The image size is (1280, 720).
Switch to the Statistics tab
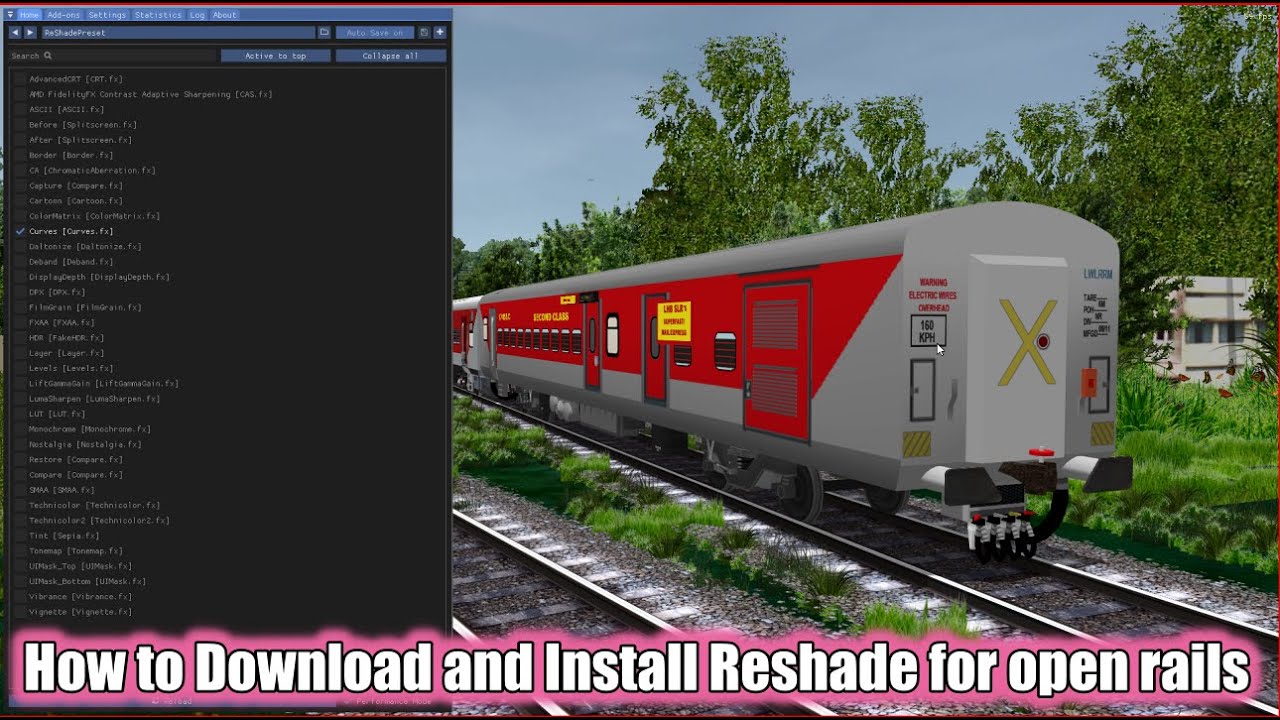(x=158, y=15)
